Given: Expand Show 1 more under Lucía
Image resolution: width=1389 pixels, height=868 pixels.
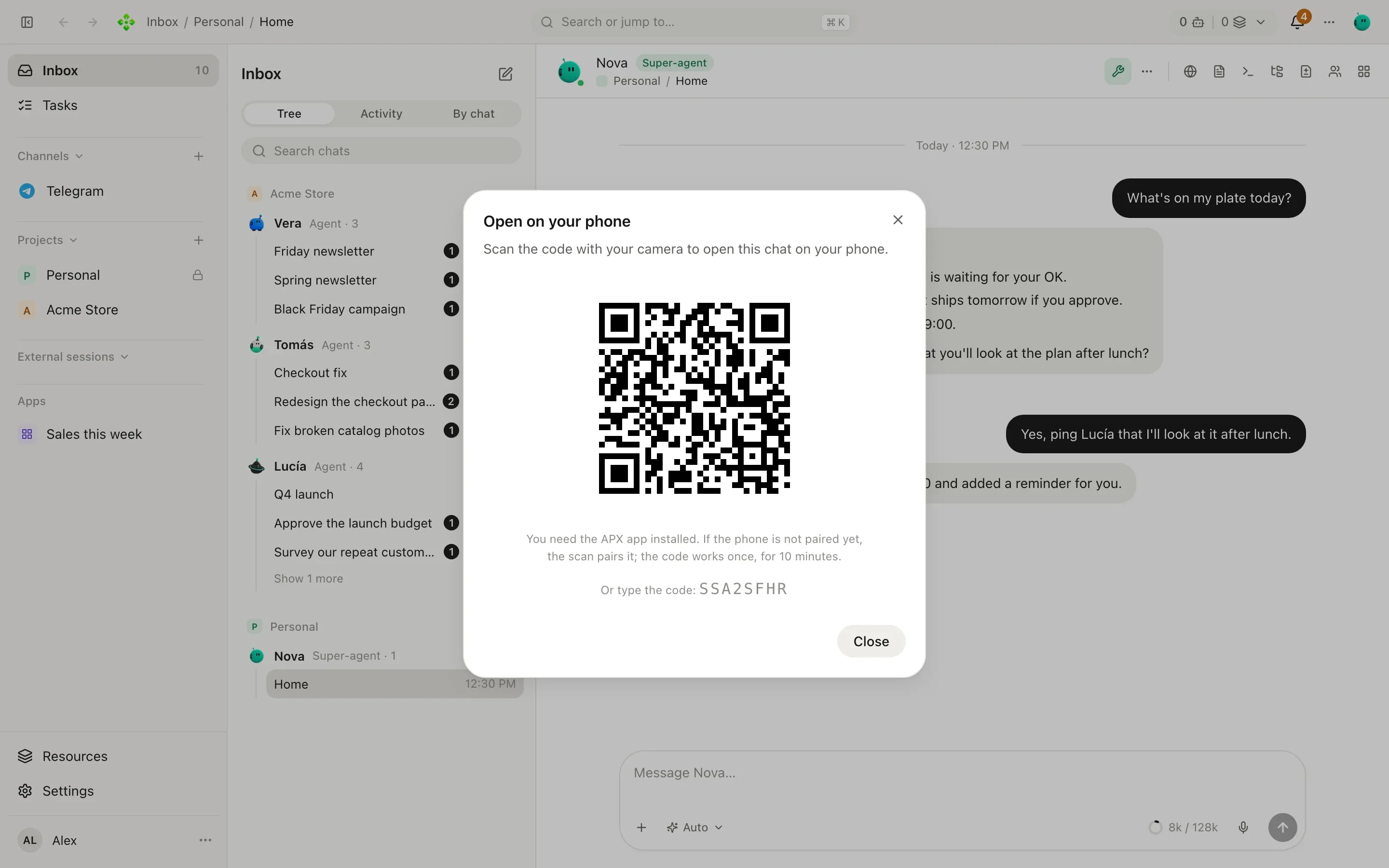Looking at the screenshot, I should coord(308,579).
